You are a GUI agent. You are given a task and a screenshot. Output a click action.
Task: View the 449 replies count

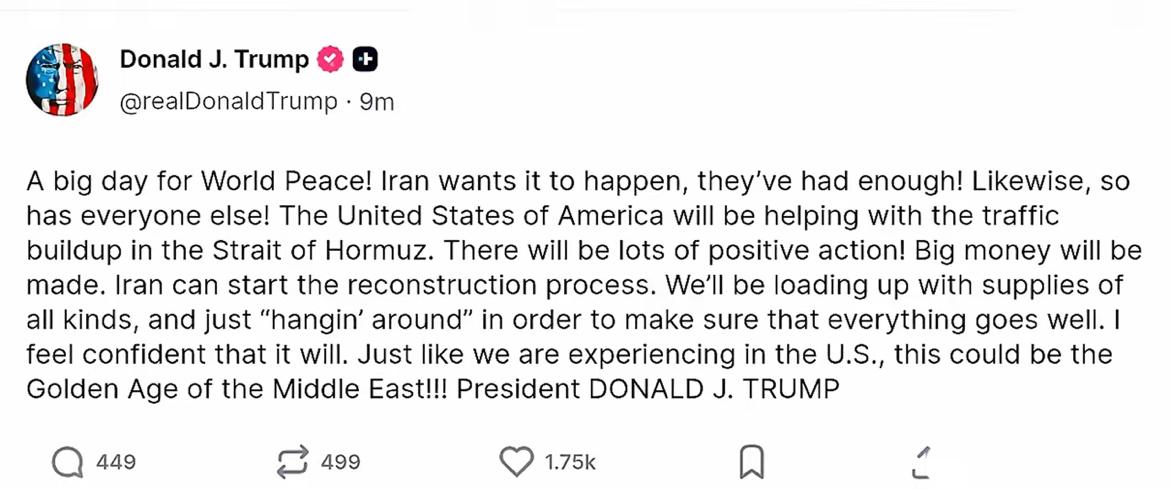pos(116,462)
